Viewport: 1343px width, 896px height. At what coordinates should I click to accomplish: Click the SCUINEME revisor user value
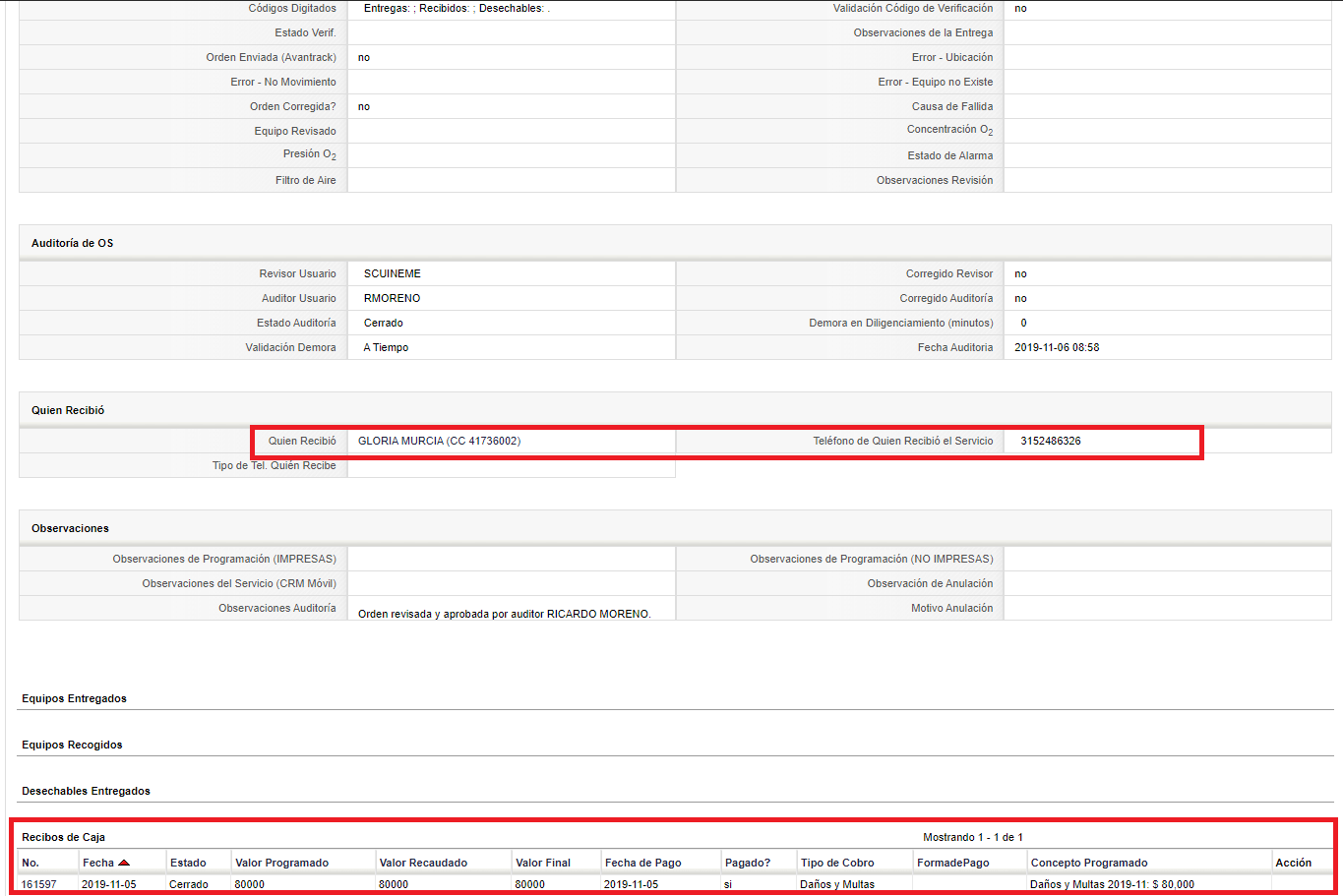pos(393,273)
